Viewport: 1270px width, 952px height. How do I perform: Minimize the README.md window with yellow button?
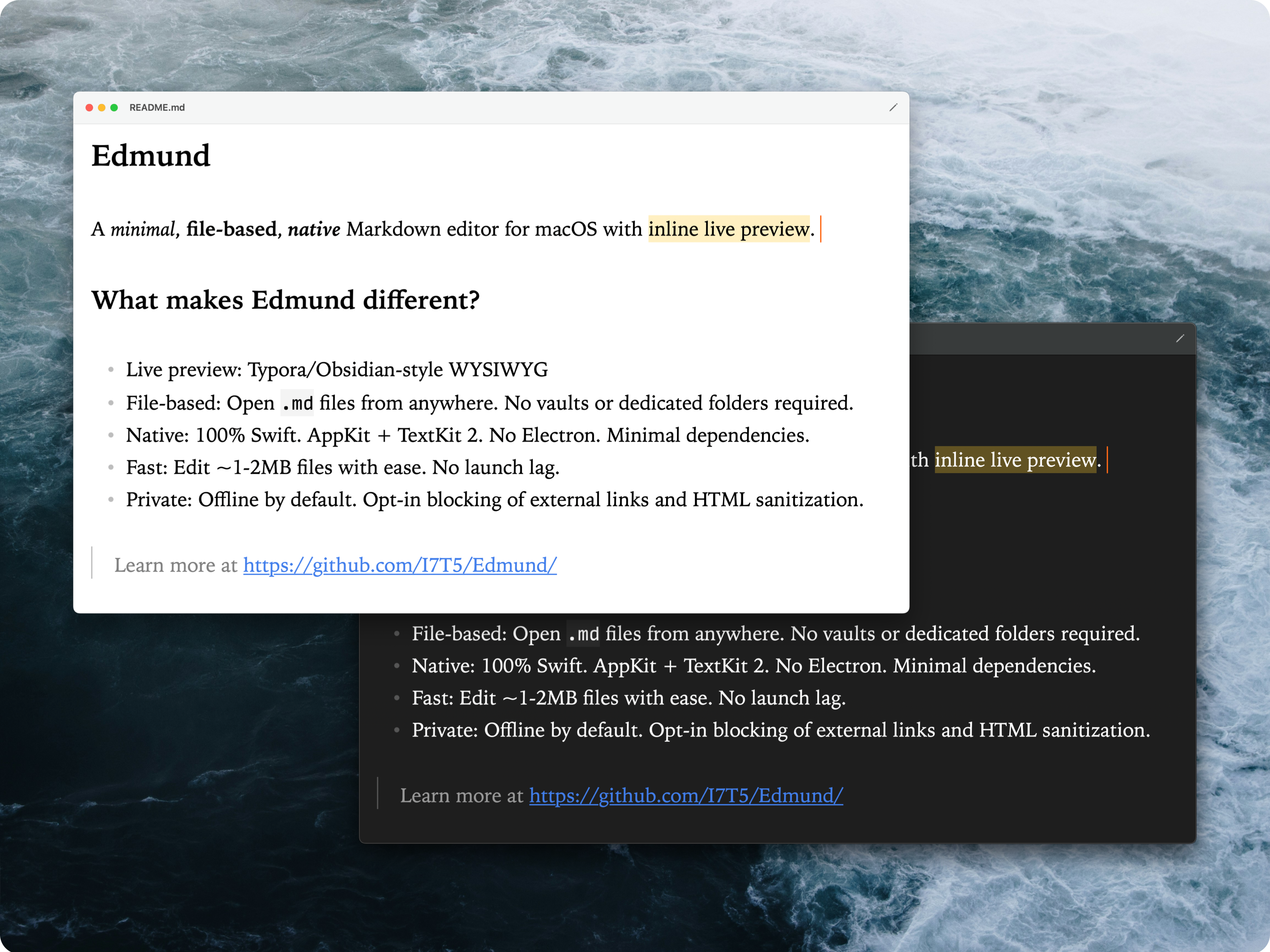[102, 107]
